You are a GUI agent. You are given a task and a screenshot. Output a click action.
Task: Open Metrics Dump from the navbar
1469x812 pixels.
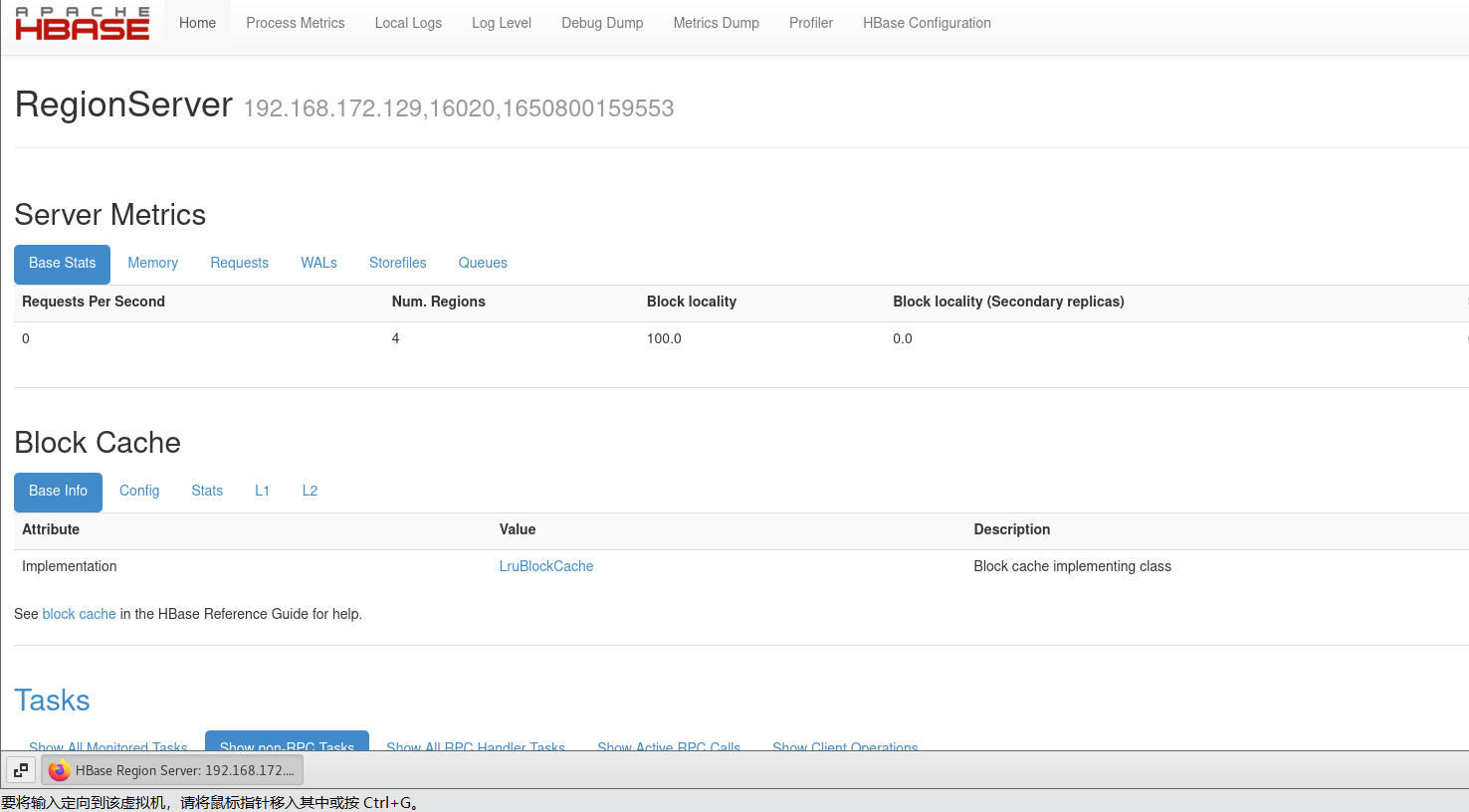[x=717, y=23]
